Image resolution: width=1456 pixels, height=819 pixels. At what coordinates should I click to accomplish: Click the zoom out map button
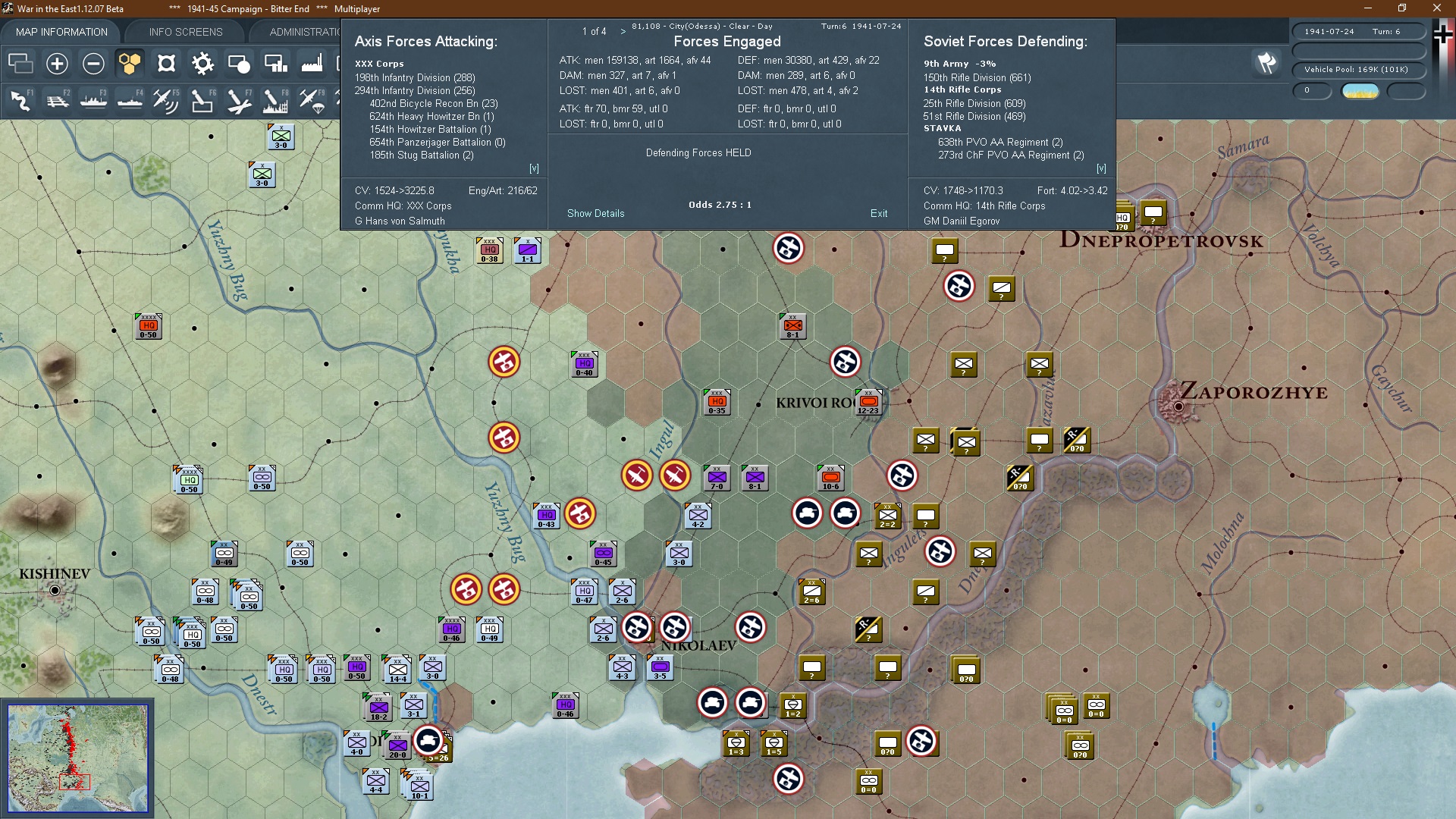coord(93,64)
